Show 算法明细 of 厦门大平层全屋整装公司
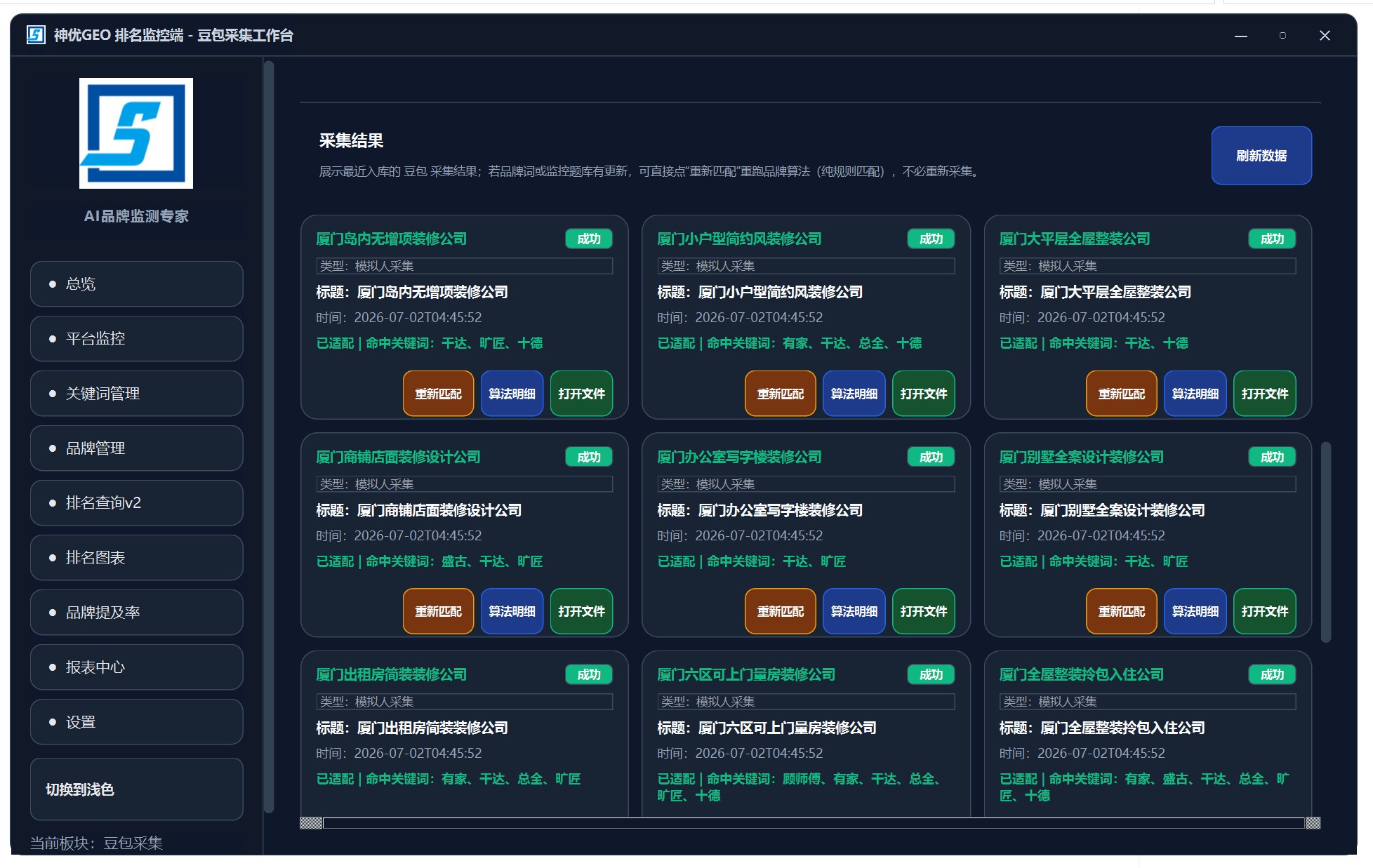The height and width of the screenshot is (868, 1373). coord(1195,394)
